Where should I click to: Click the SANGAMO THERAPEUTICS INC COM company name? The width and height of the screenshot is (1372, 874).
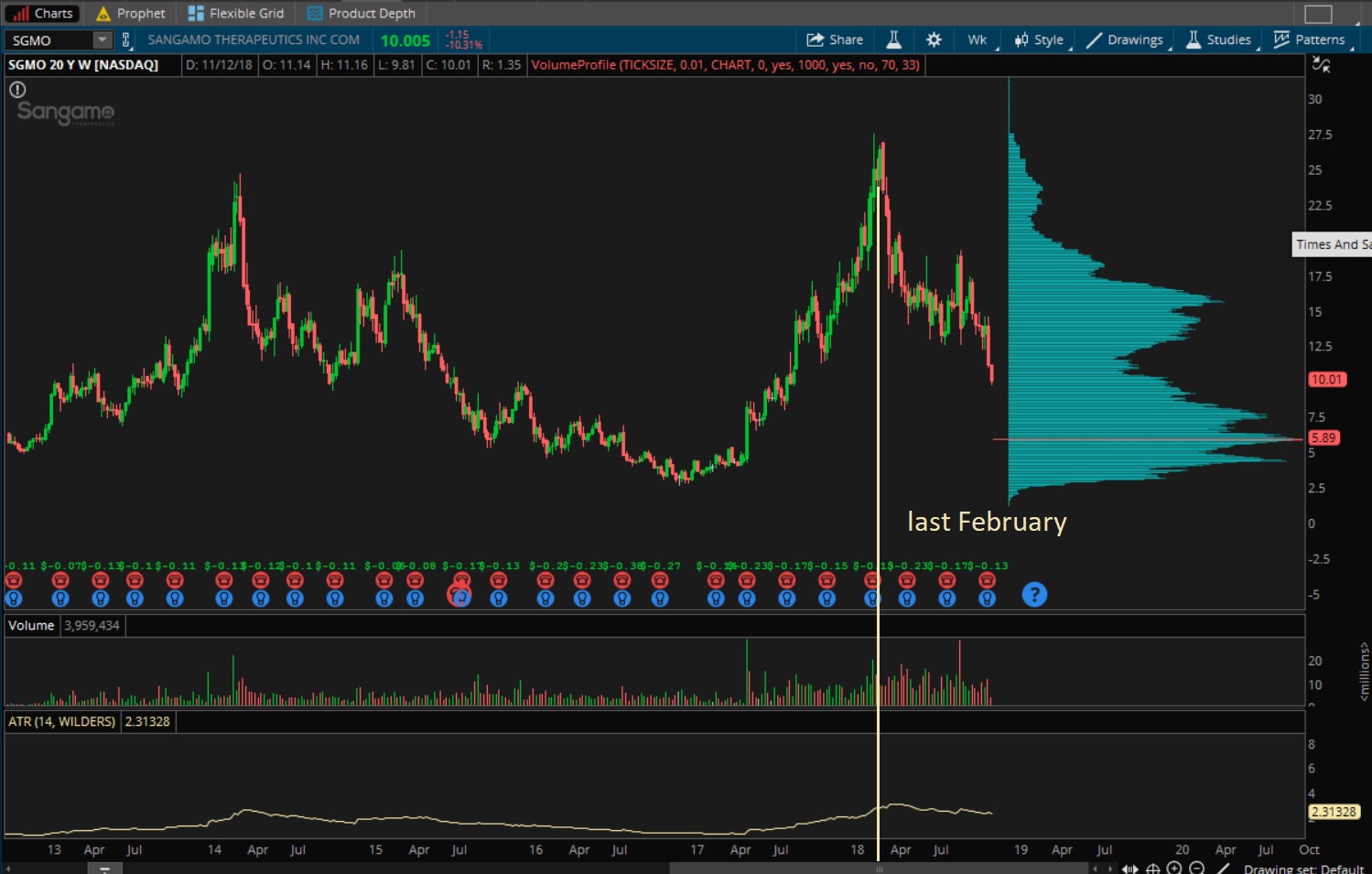point(254,39)
